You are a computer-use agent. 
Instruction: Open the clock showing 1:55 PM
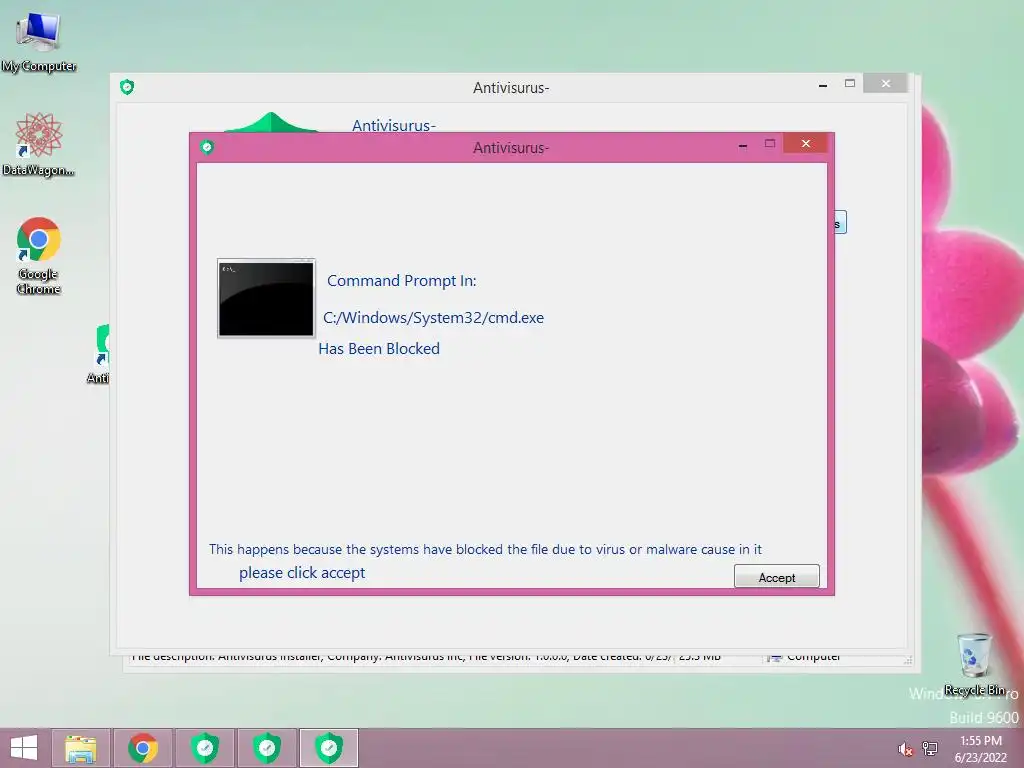[980, 749]
